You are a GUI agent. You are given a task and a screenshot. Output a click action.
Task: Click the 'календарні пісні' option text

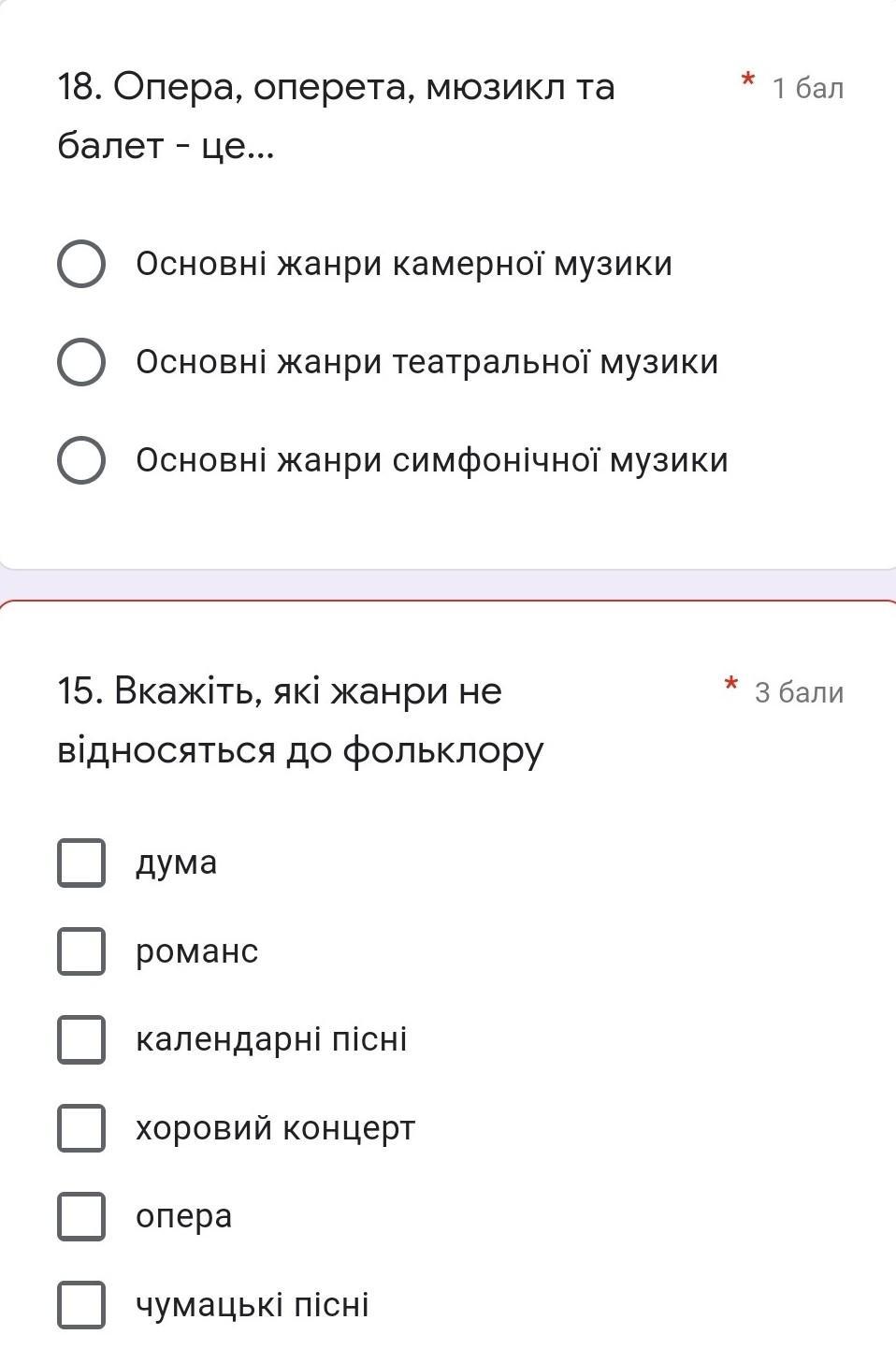click(271, 1039)
